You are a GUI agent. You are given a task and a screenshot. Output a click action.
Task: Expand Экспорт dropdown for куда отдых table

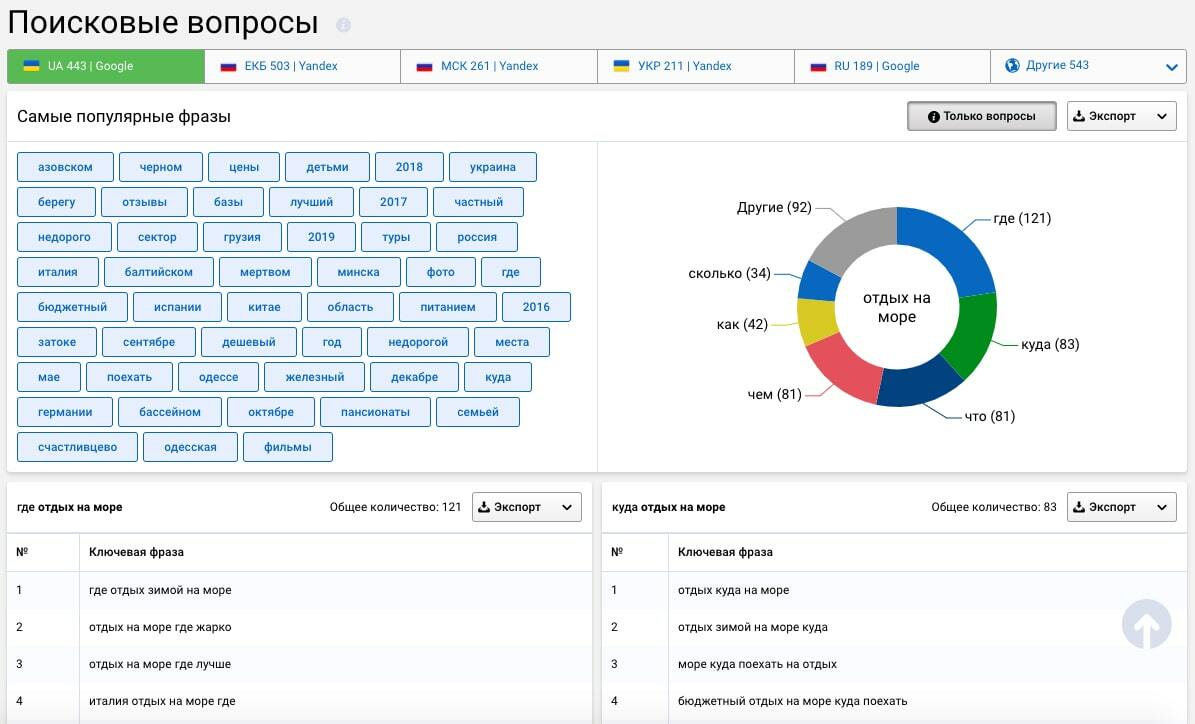(x=1120, y=507)
